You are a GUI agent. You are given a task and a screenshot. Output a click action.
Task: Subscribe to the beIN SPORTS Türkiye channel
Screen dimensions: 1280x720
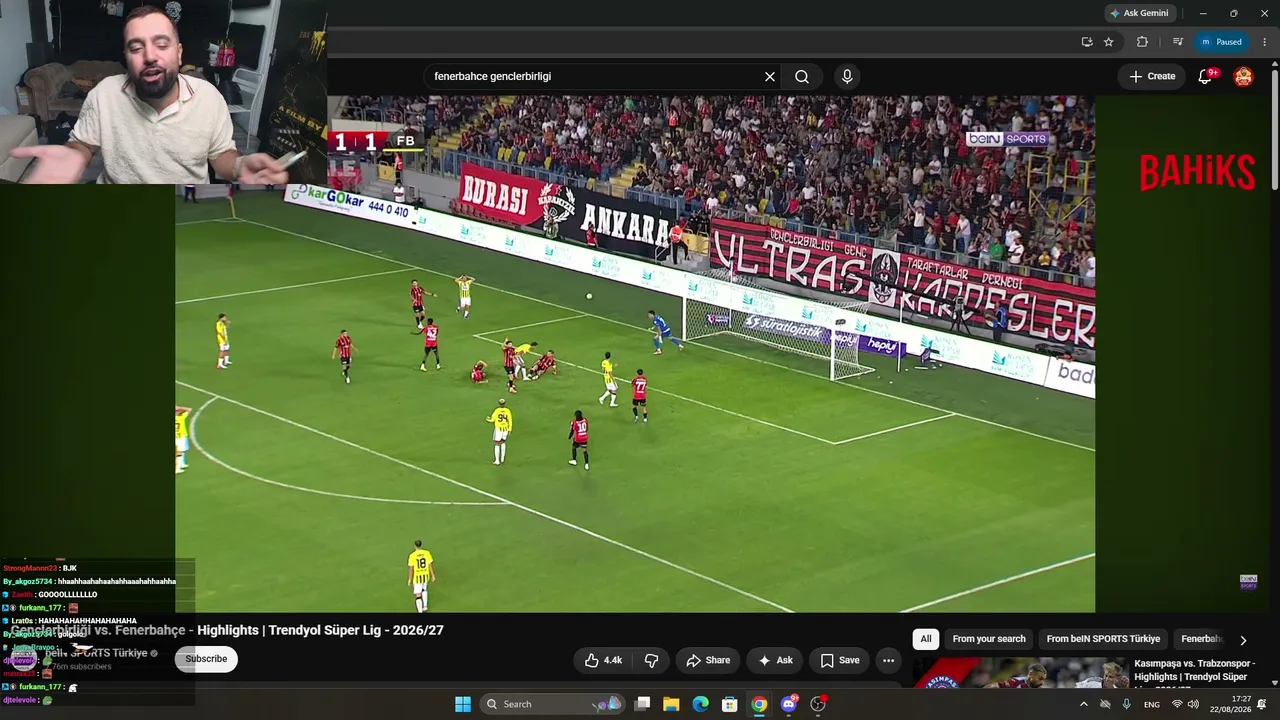click(x=206, y=659)
